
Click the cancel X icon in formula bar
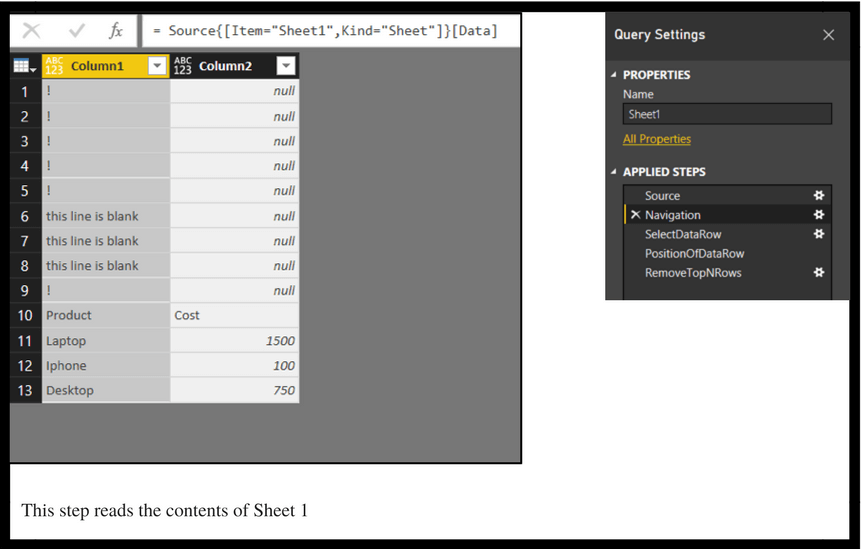(x=32, y=31)
